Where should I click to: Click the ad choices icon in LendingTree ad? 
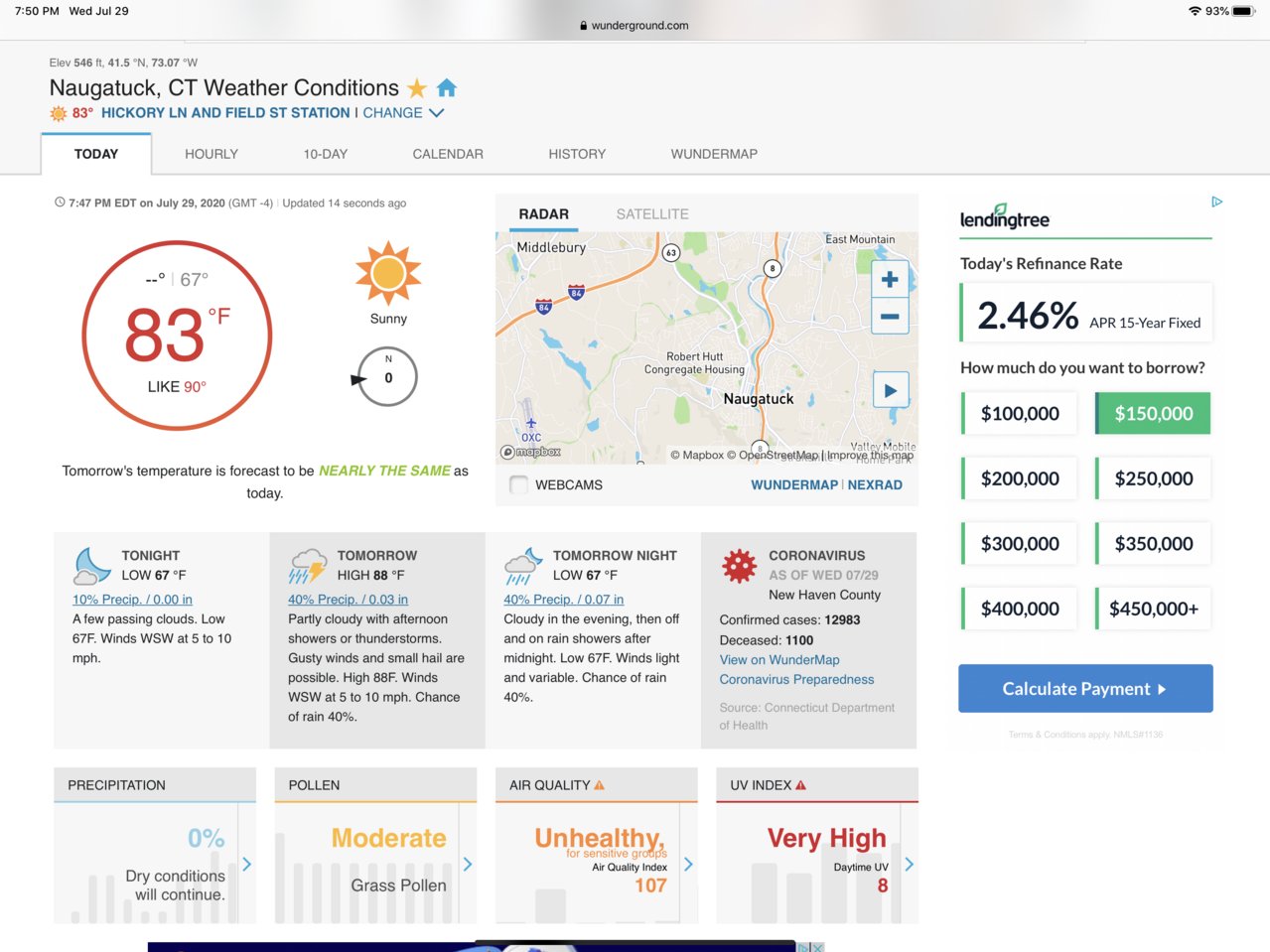(1216, 202)
